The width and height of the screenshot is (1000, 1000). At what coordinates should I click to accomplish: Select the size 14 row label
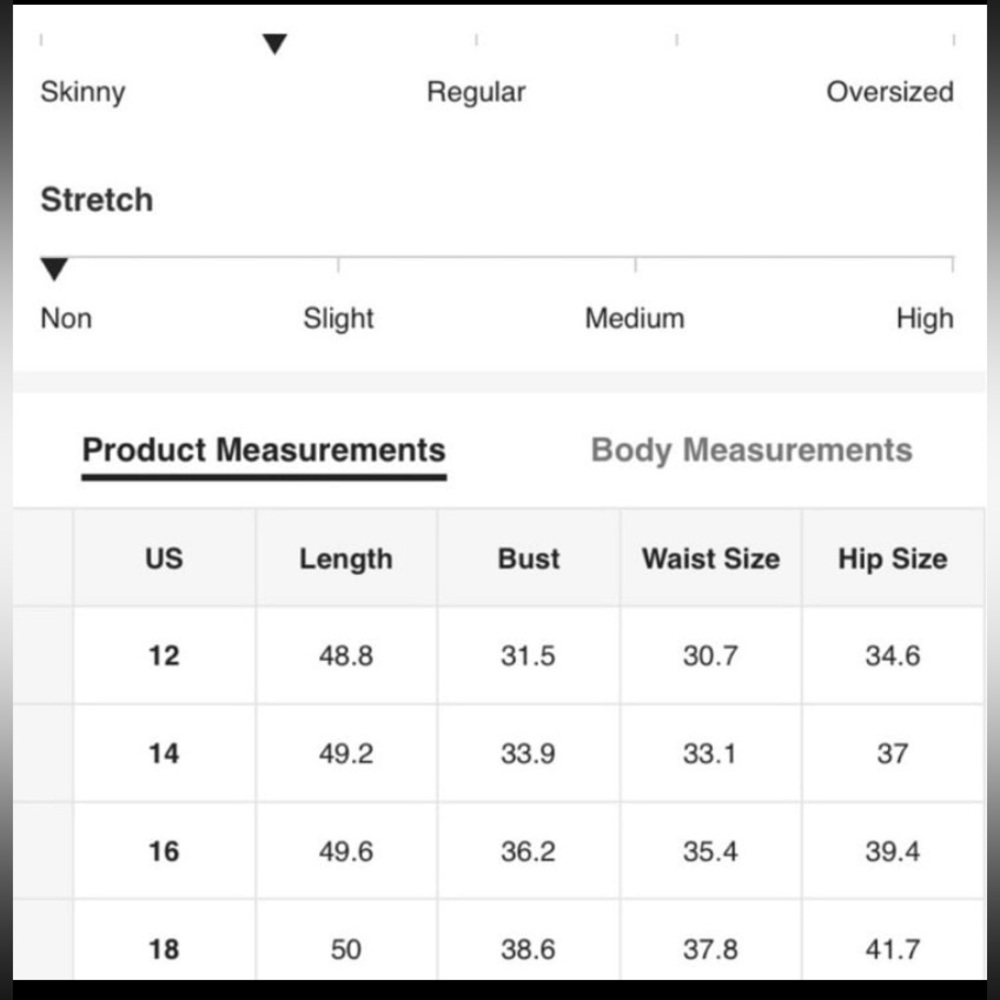(x=164, y=754)
